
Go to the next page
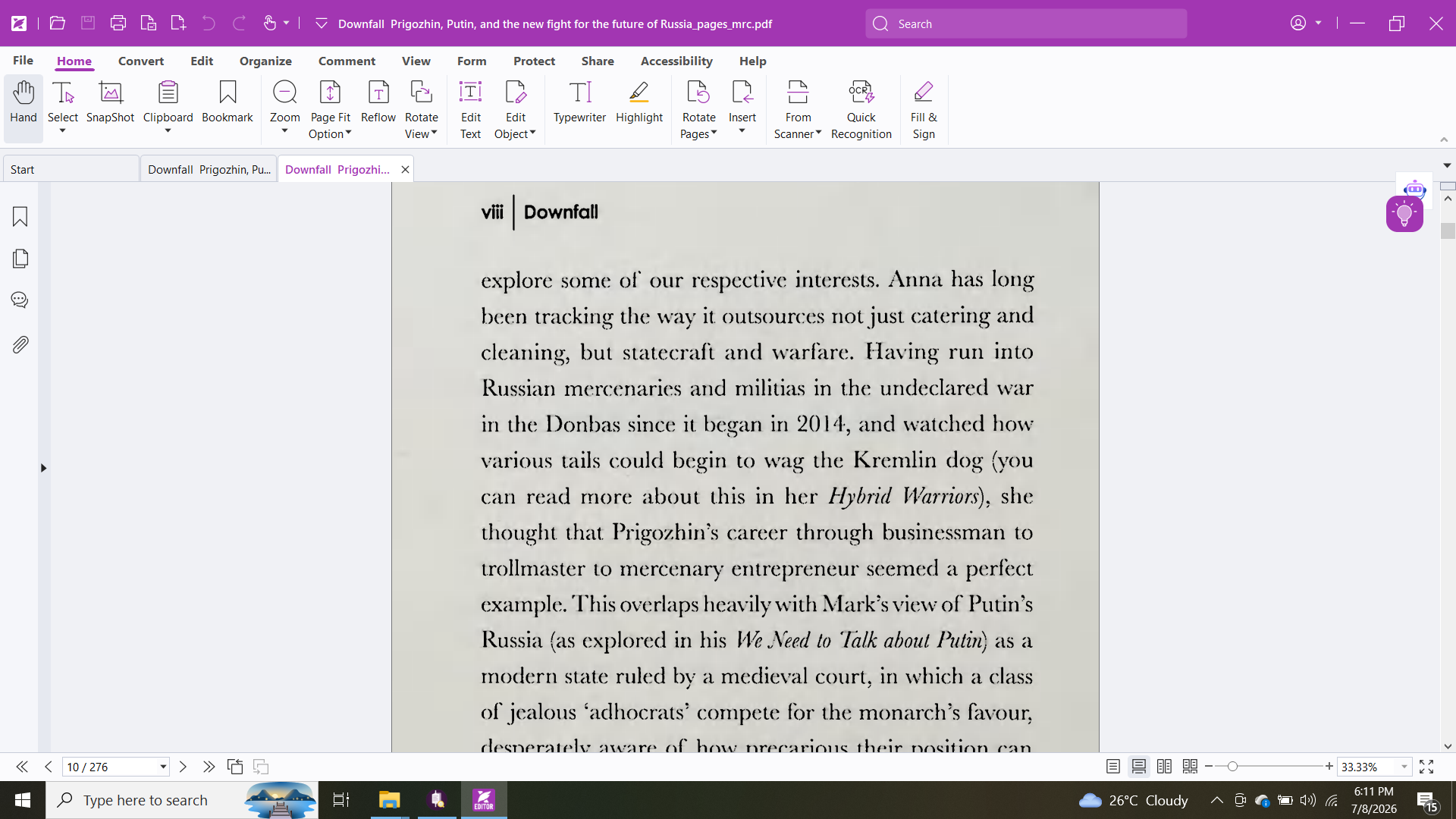pos(183,767)
